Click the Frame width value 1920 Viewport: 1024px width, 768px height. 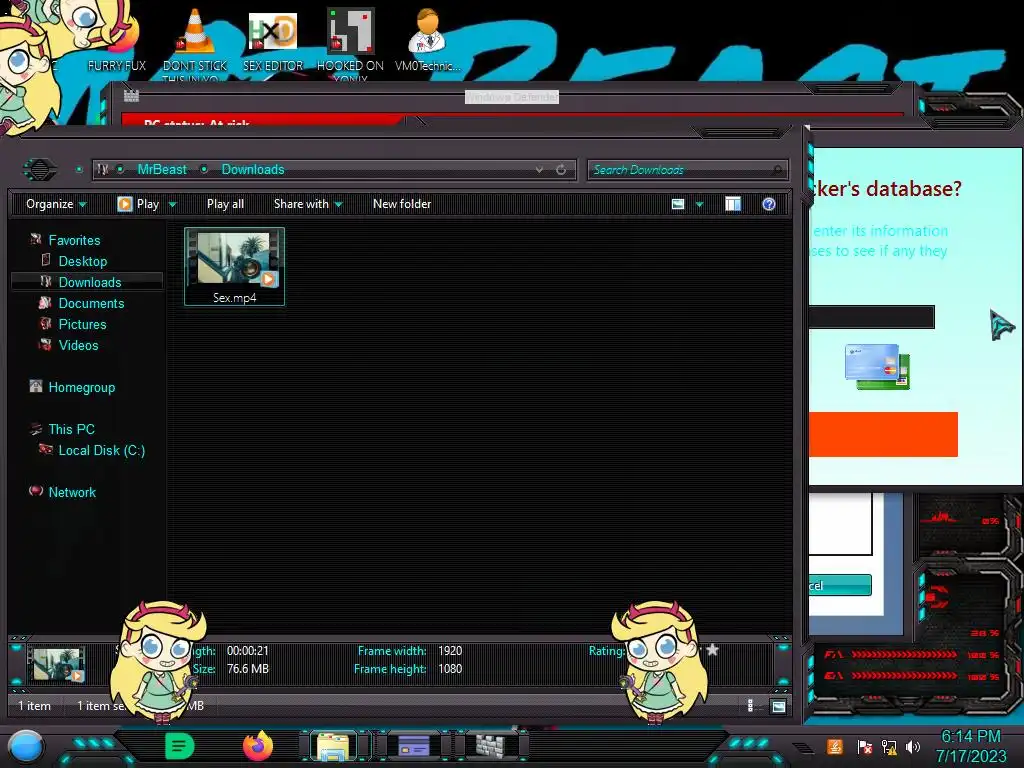(450, 650)
